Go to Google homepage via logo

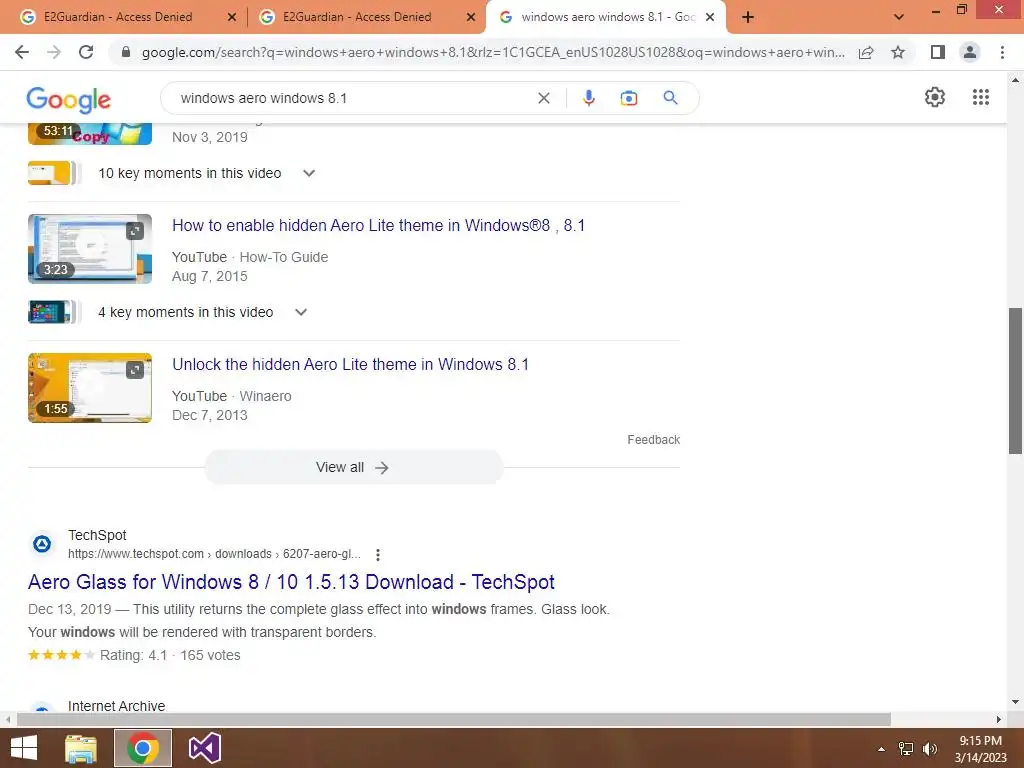69,99
